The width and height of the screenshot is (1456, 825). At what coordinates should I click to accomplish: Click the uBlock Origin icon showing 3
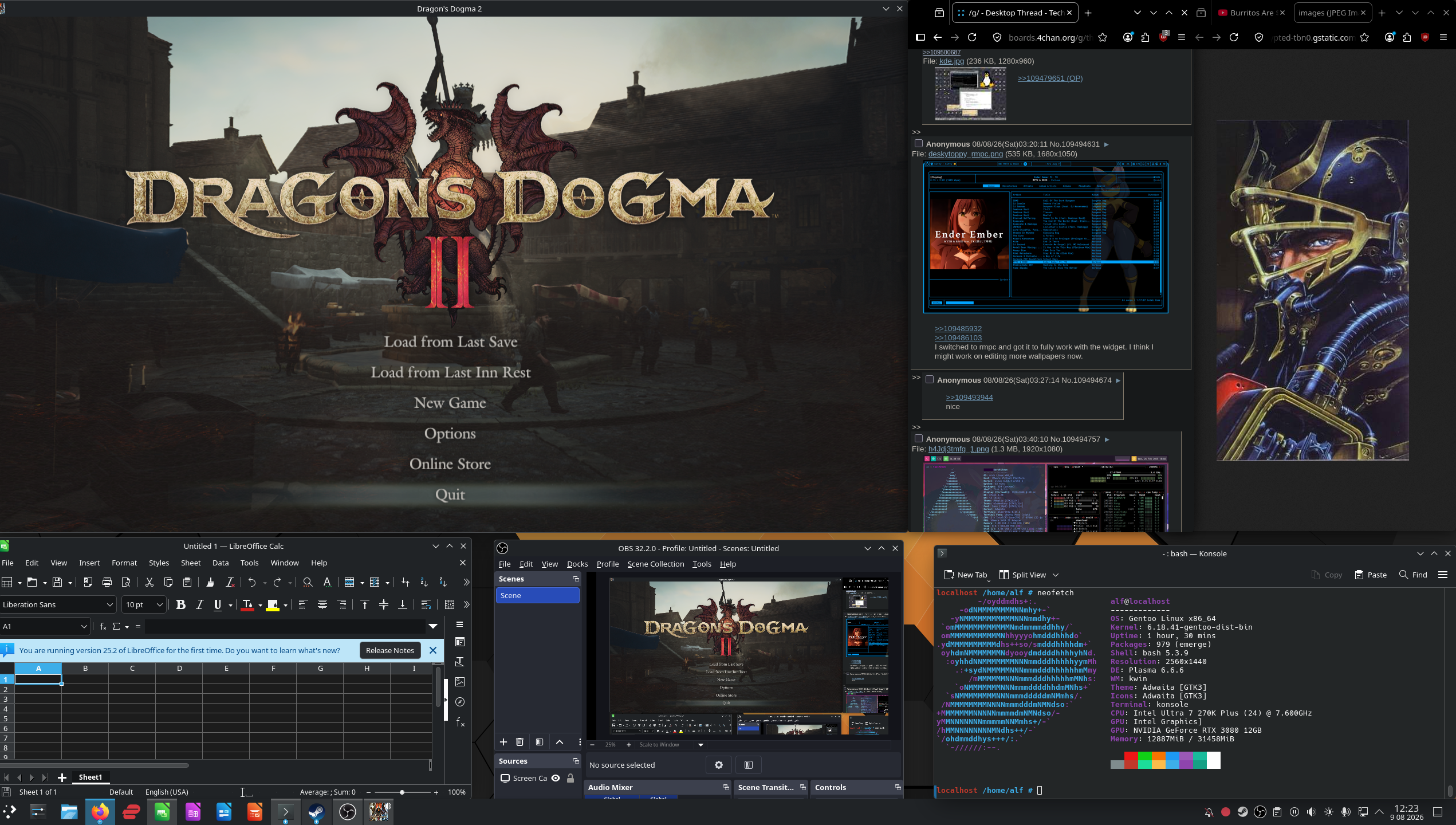coord(1163,37)
